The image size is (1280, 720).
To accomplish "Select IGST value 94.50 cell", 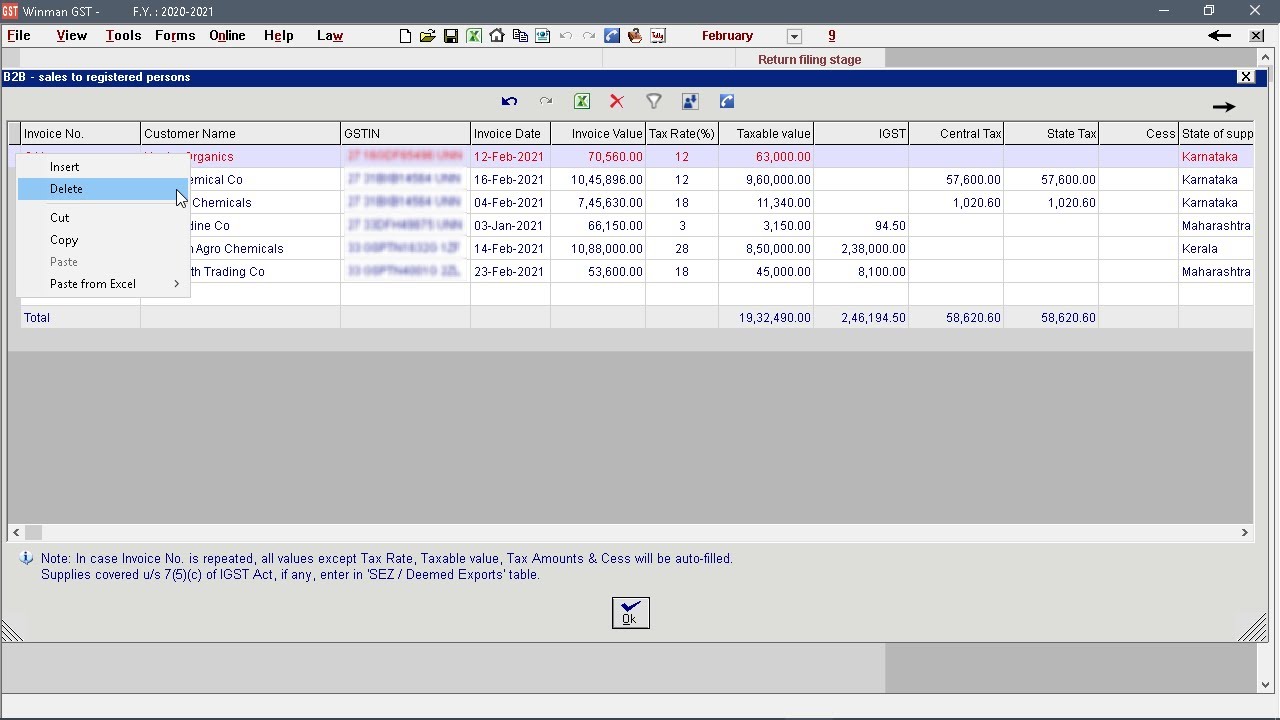I will pos(861,226).
